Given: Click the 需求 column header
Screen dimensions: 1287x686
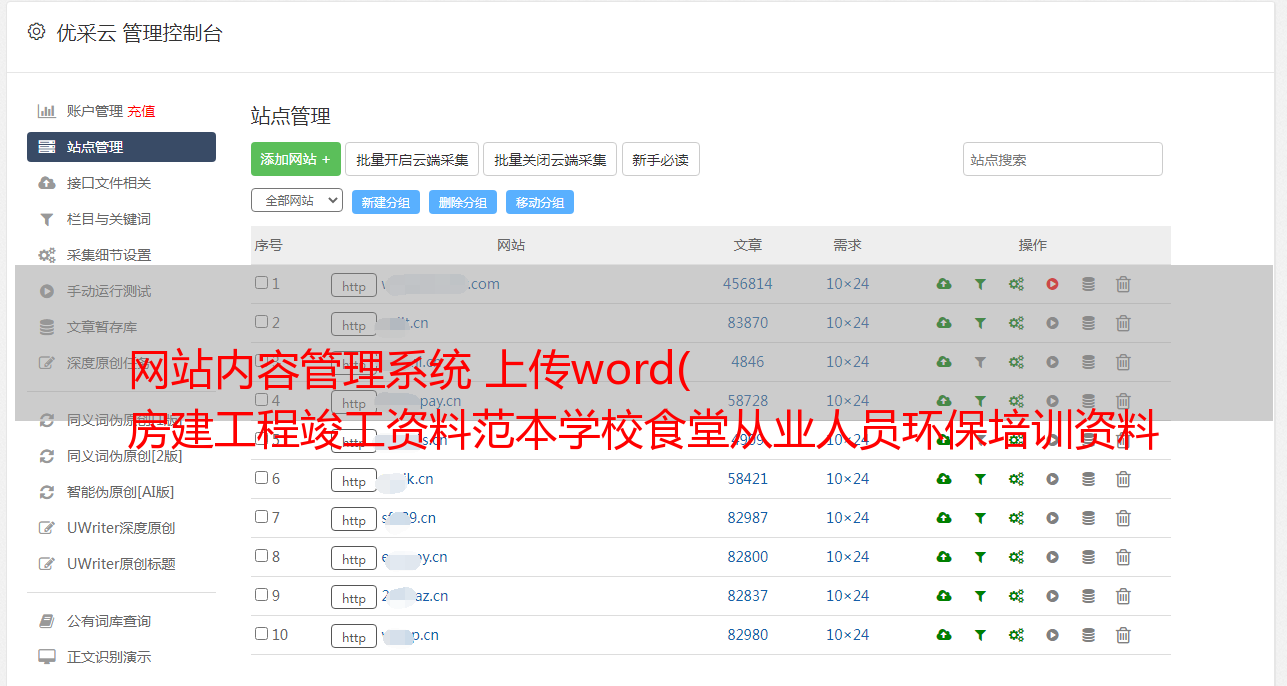Looking at the screenshot, I should click(847, 245).
